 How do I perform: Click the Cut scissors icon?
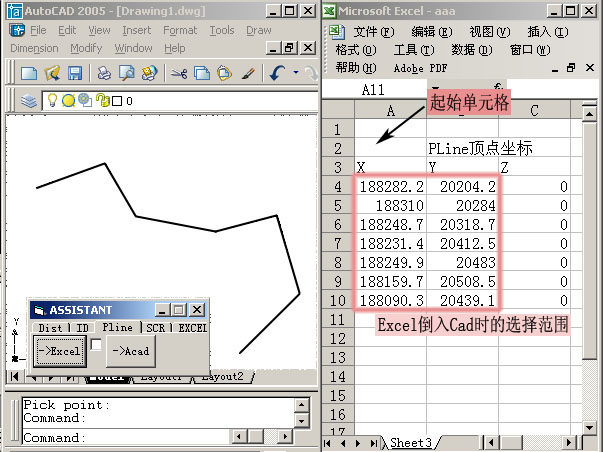[x=179, y=73]
